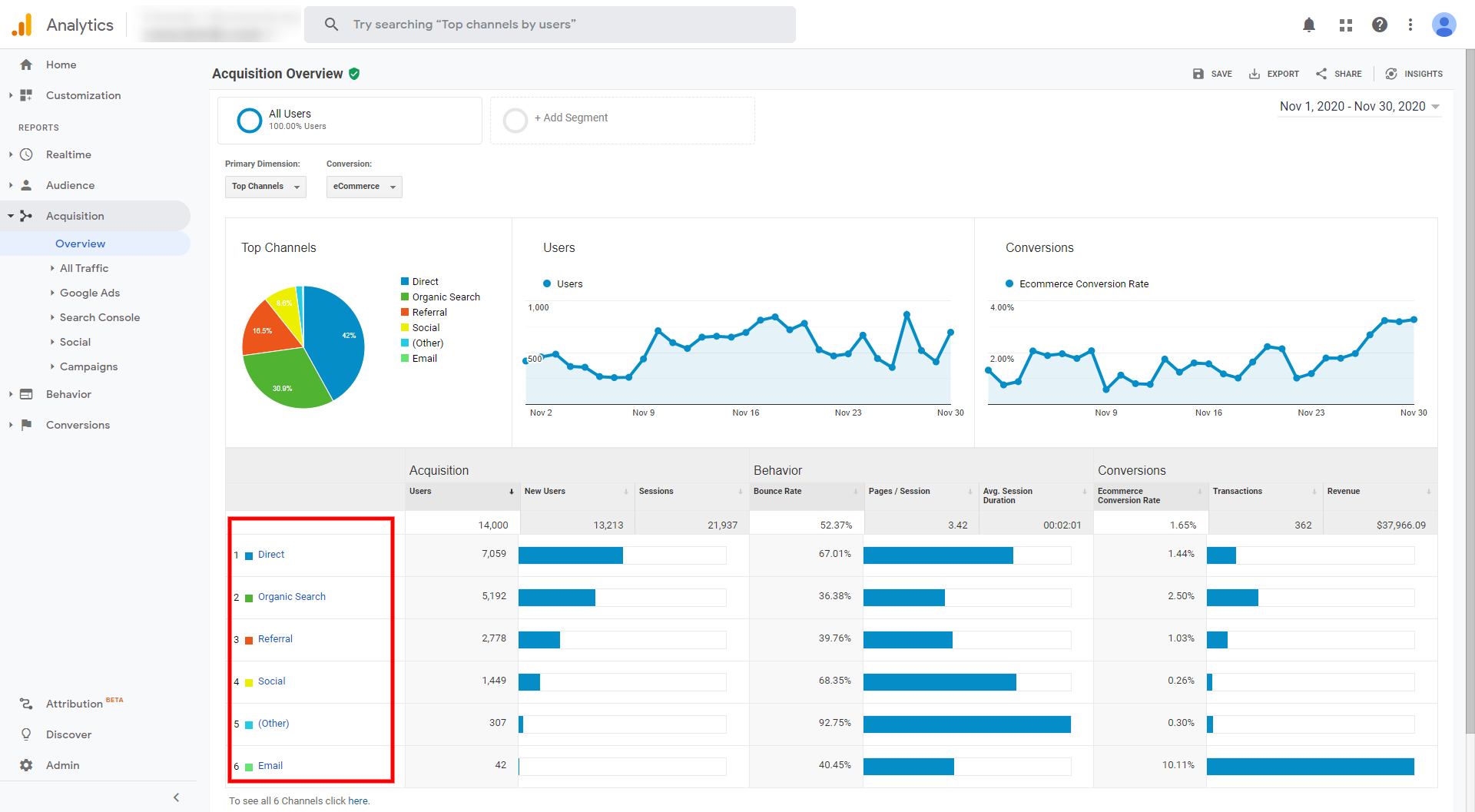Select the Overview menu item
The height and width of the screenshot is (812, 1475).
point(80,244)
